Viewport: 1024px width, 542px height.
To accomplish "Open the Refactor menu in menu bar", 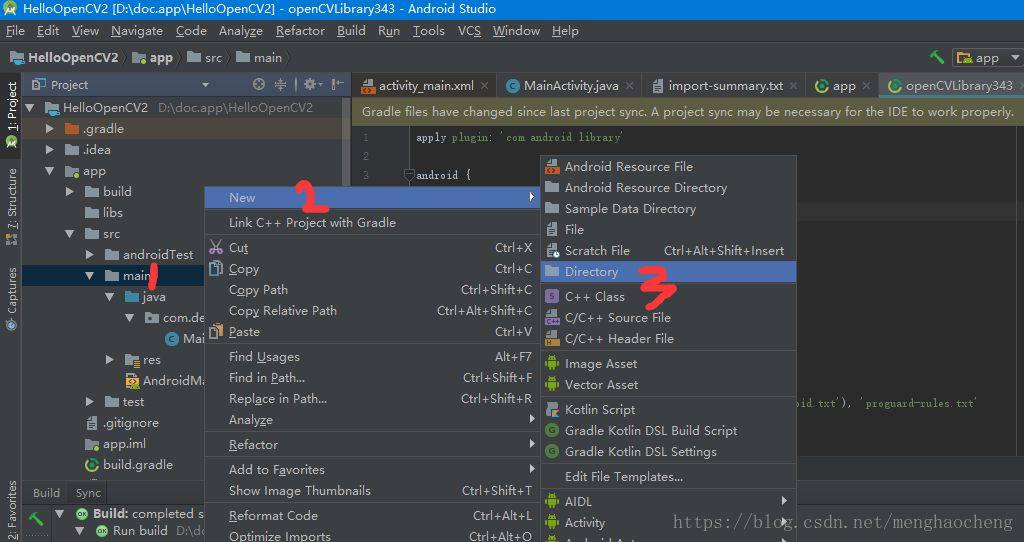I will [300, 31].
